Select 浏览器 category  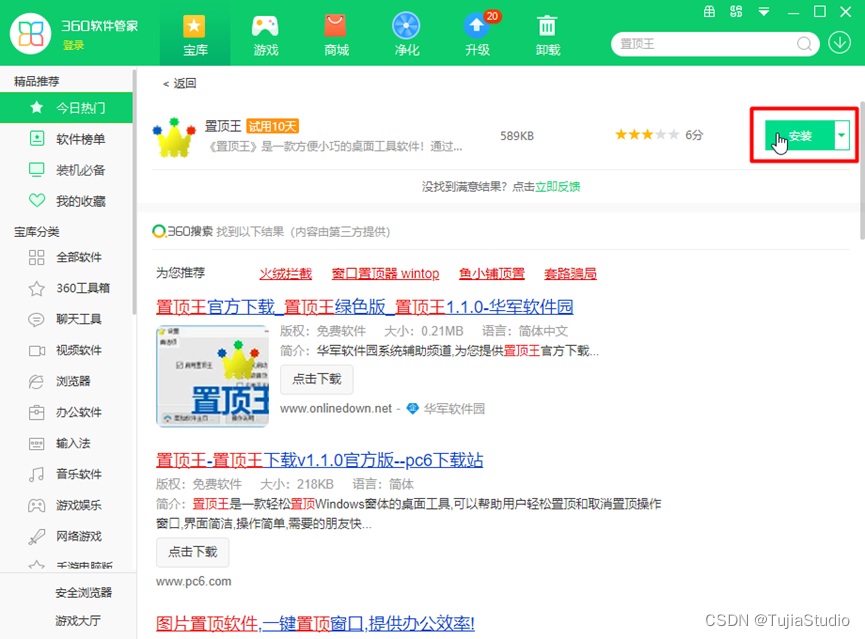click(66, 381)
